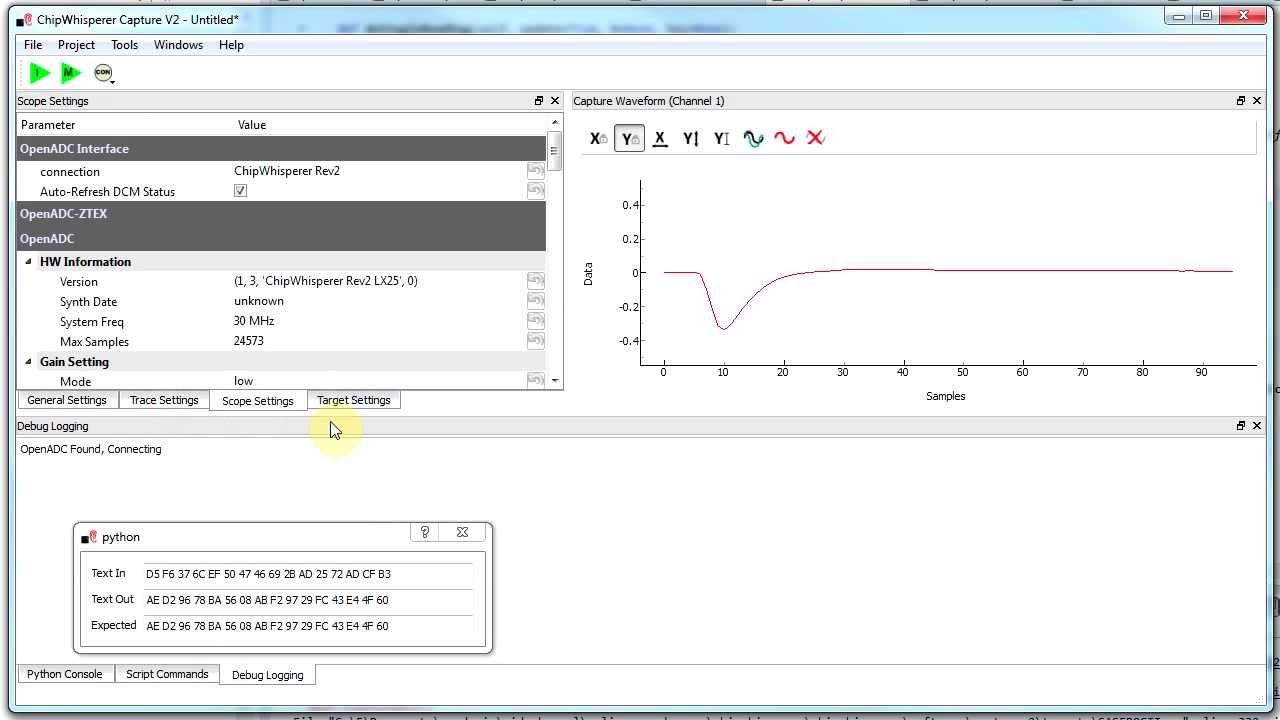Minimize the ChipWhisperer Capture window
Image resolution: width=1280 pixels, height=720 pixels.
pos(1177,15)
